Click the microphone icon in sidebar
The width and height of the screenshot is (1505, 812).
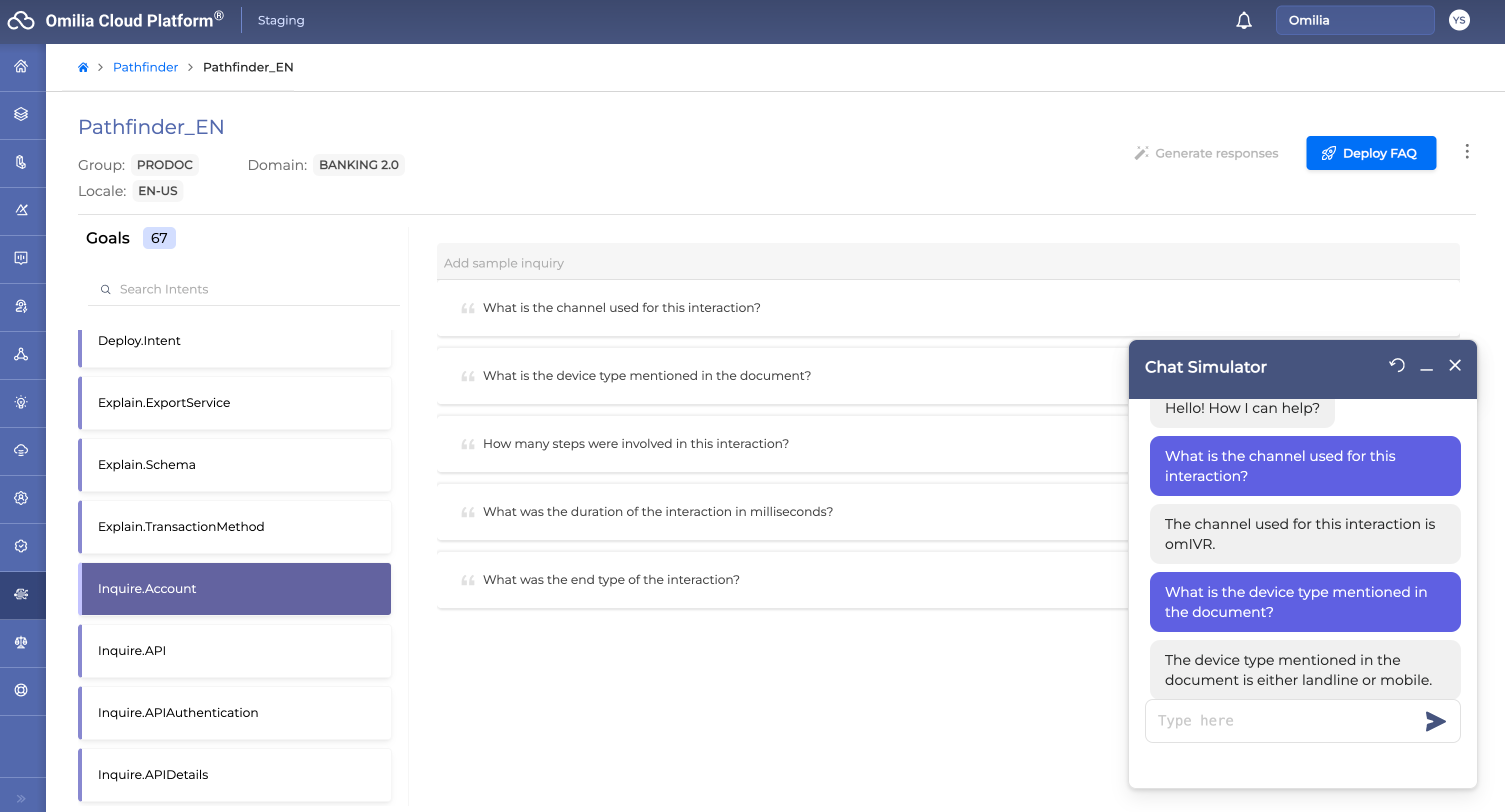click(21, 162)
